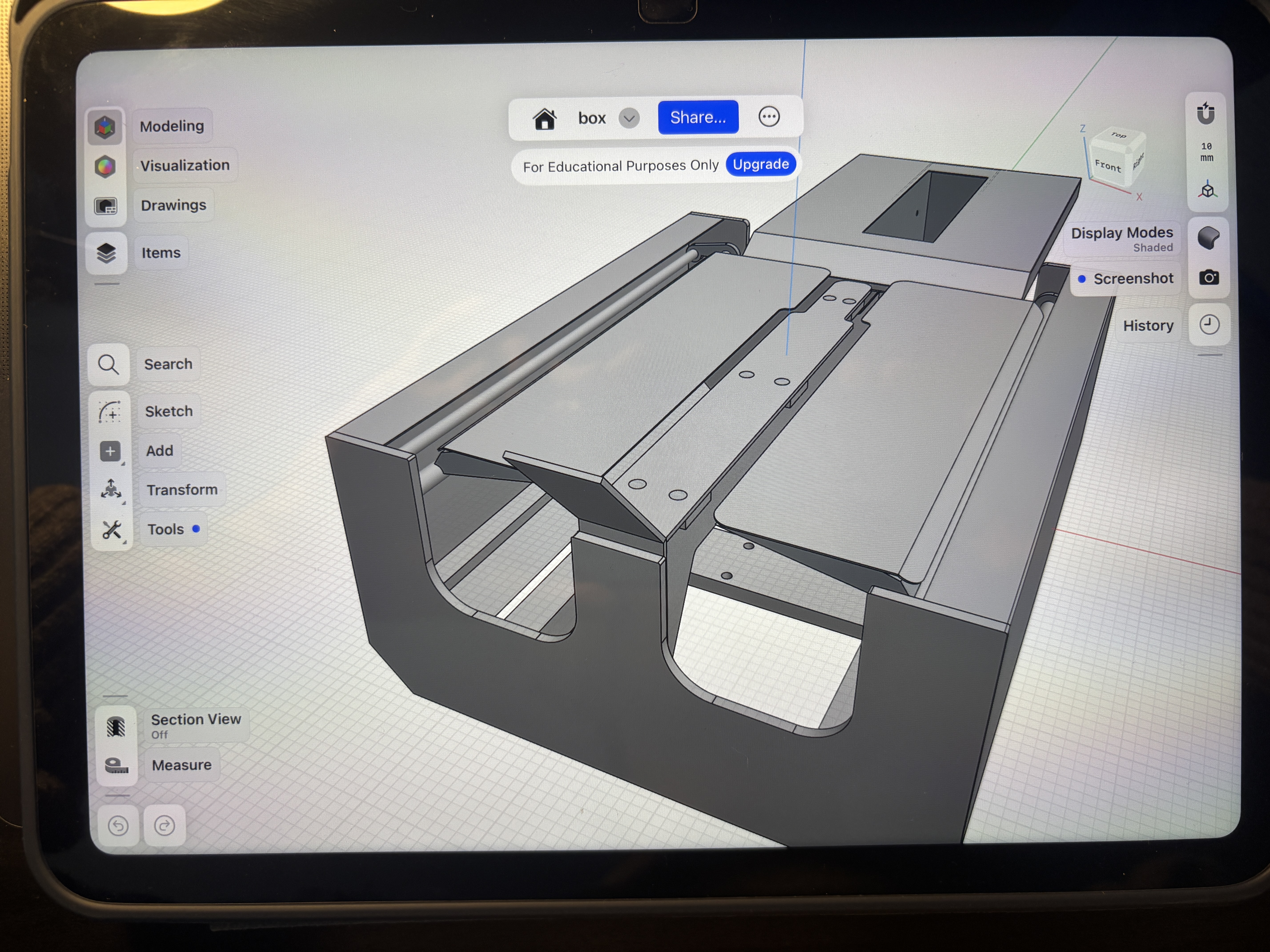The image size is (1270, 952).
Task: Toggle the Section View icon
Action: (x=117, y=727)
